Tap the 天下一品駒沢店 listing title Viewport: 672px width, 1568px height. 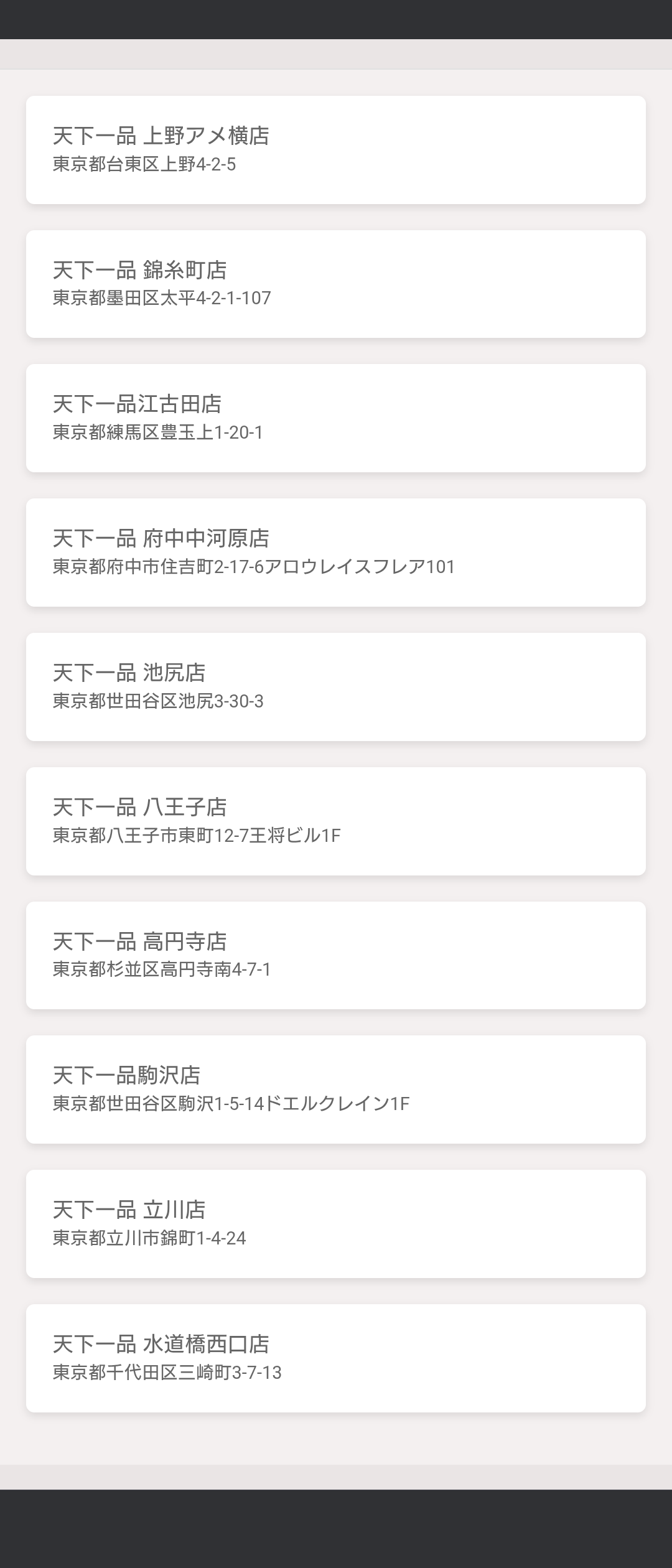126,1075
